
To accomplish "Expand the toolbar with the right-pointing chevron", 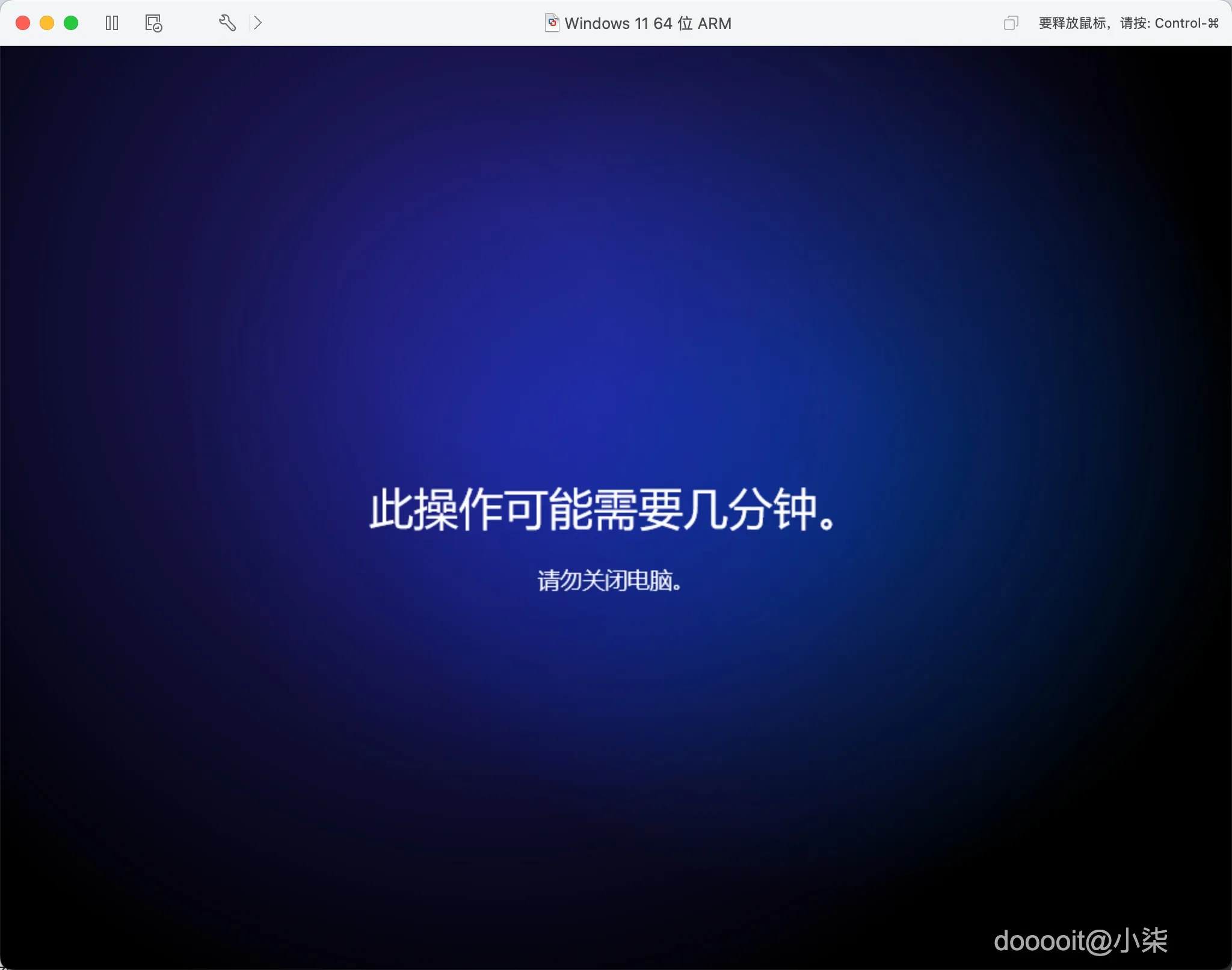I will [259, 23].
